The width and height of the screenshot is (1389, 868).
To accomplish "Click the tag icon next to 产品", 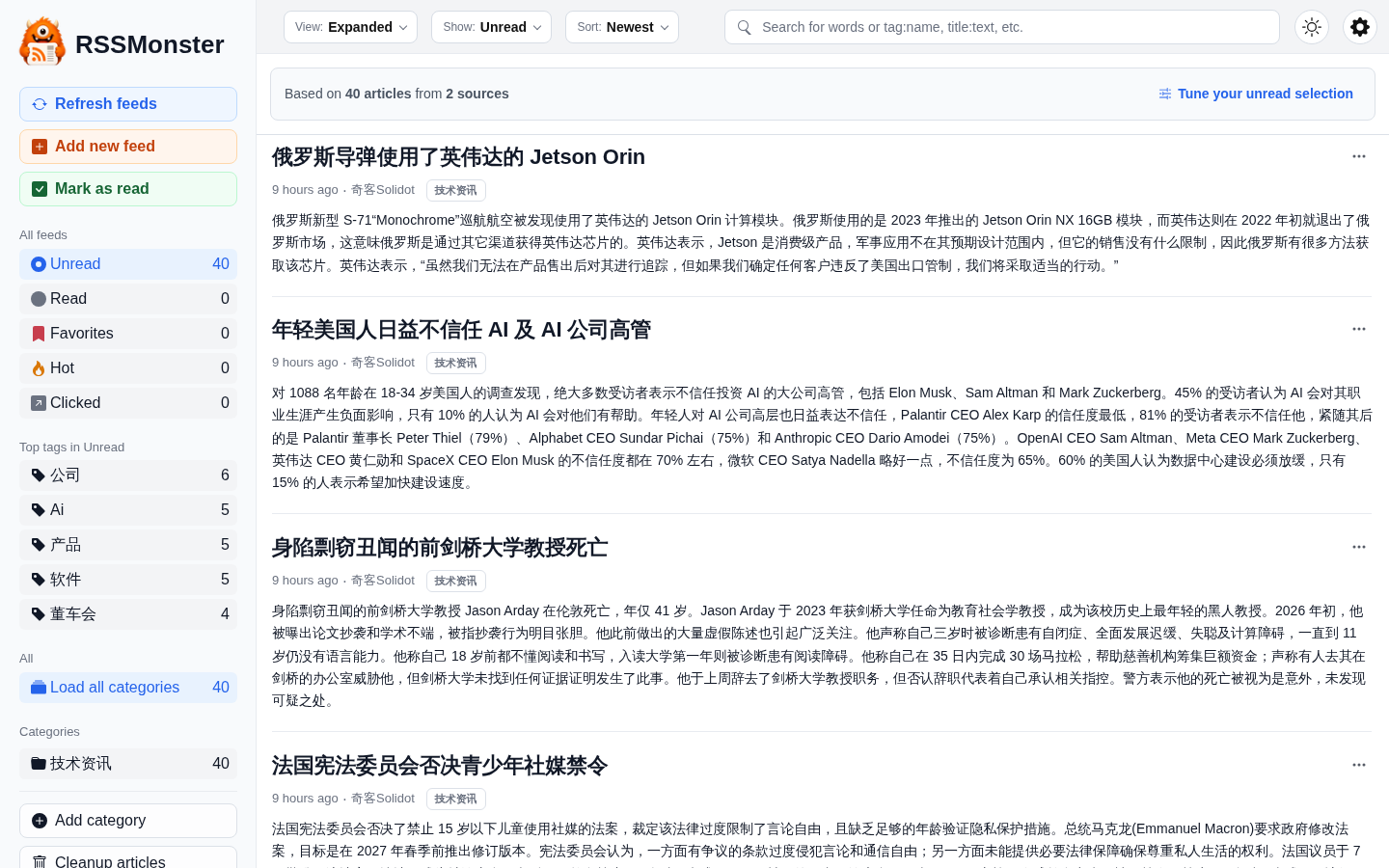I will [x=39, y=545].
